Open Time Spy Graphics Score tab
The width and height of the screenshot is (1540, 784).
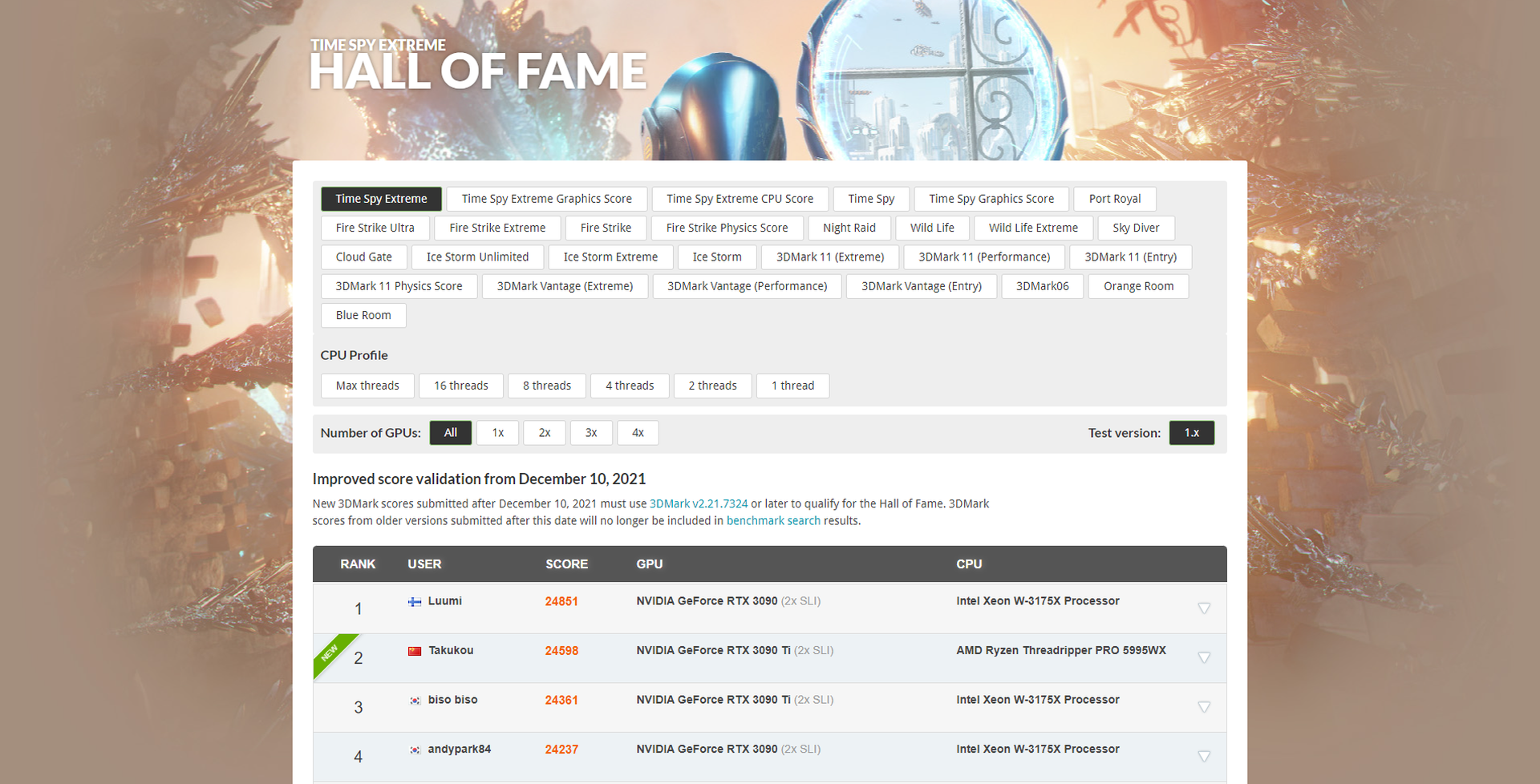[x=991, y=199]
